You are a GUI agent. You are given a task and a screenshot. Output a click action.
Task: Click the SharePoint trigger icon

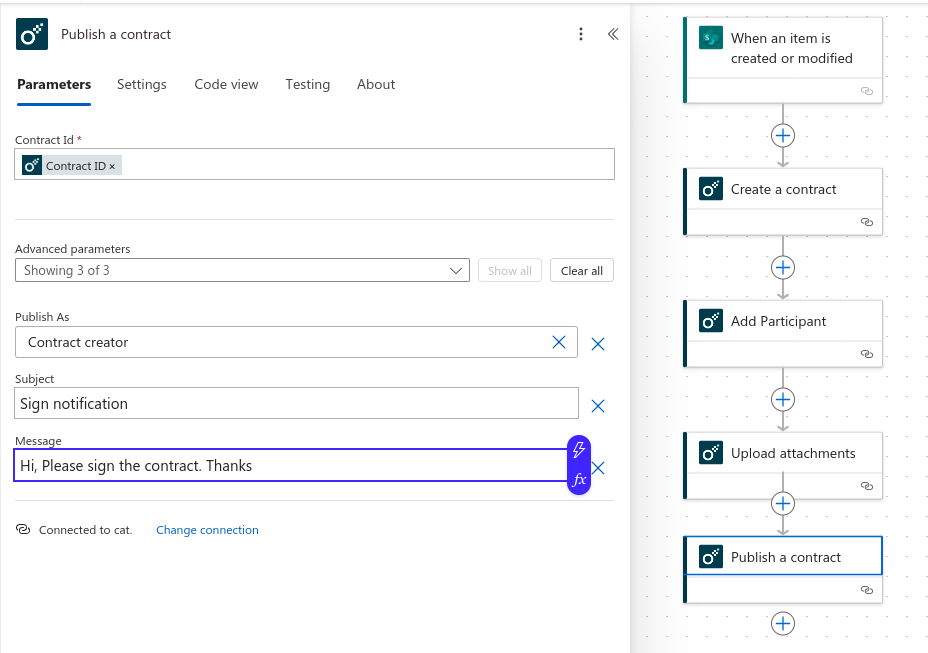(711, 38)
